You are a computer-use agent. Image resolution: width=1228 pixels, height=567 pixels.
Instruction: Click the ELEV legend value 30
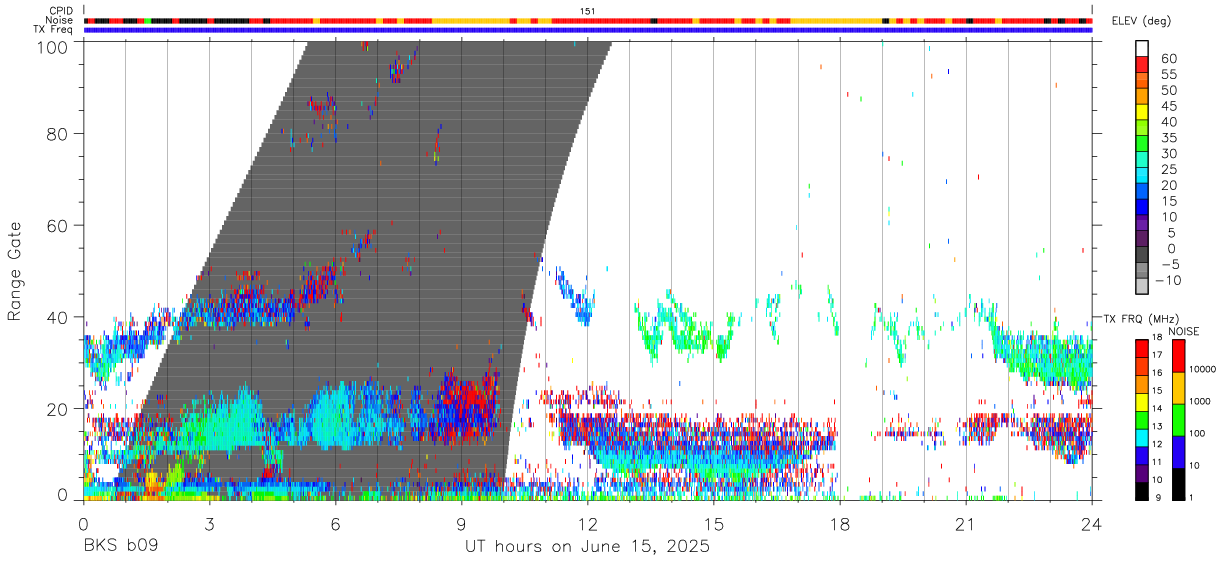click(1167, 153)
